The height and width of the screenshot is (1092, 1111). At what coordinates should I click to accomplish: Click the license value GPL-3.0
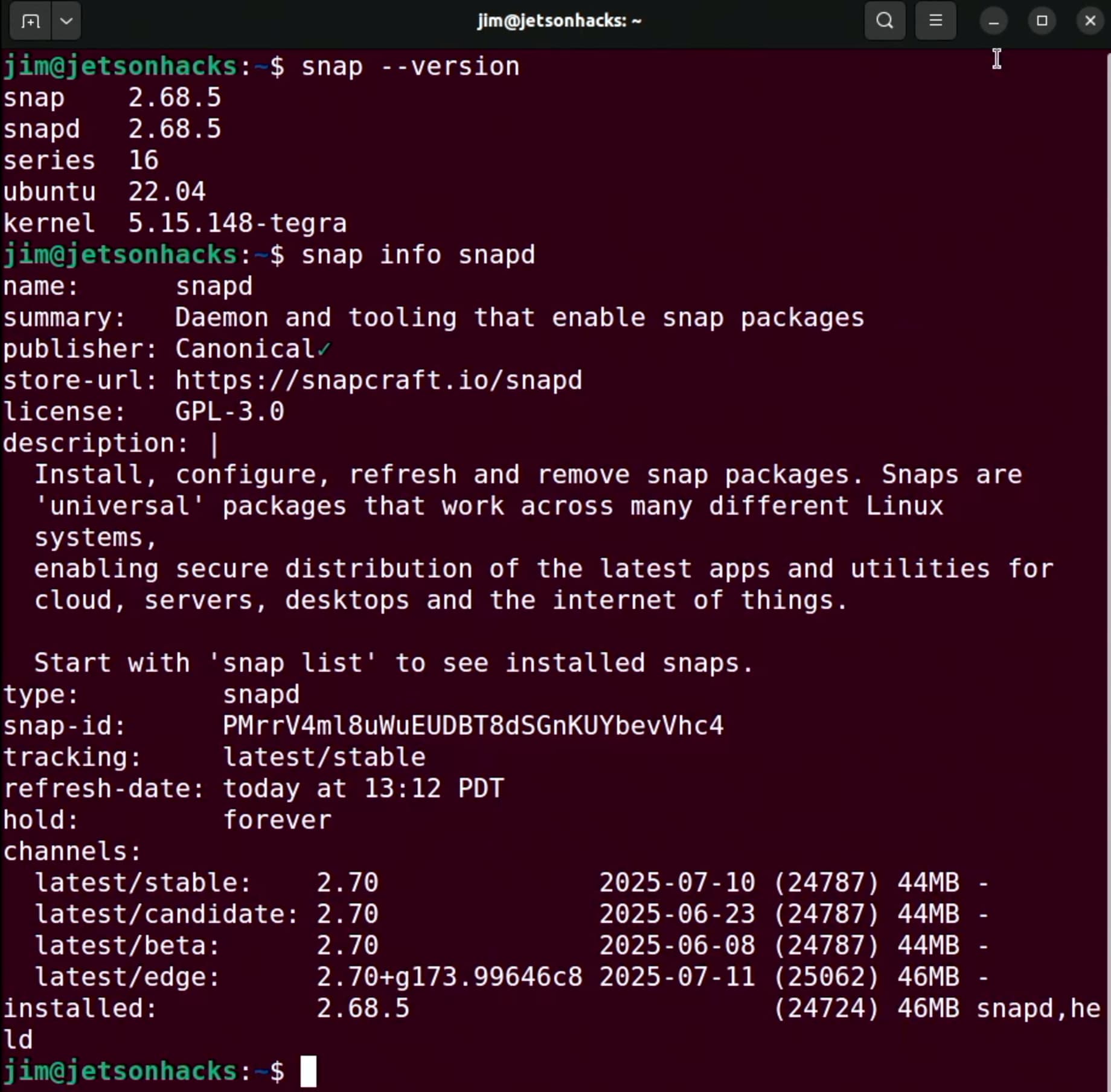coord(229,412)
